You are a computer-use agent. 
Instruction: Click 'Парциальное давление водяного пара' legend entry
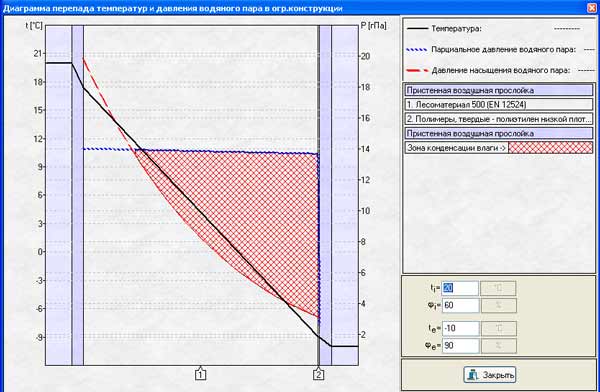(504, 49)
